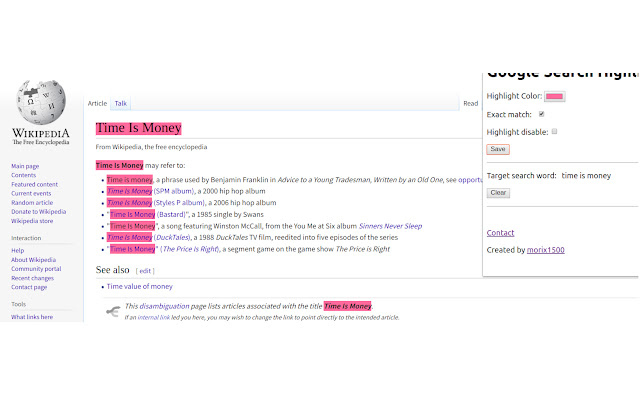Screen dimensions: 640x400
Task: Select the Read tab
Action: (x=470, y=103)
